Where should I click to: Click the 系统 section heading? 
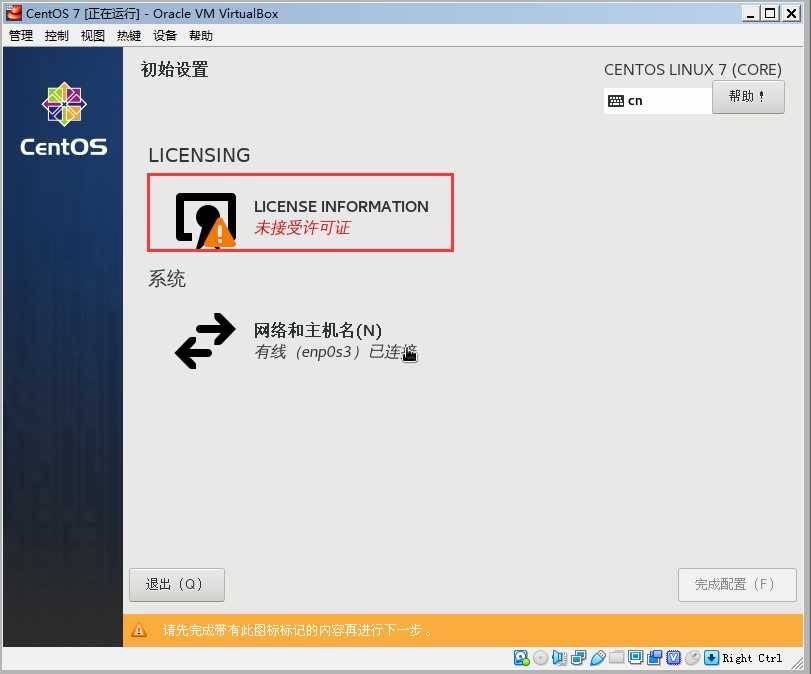[x=167, y=279]
